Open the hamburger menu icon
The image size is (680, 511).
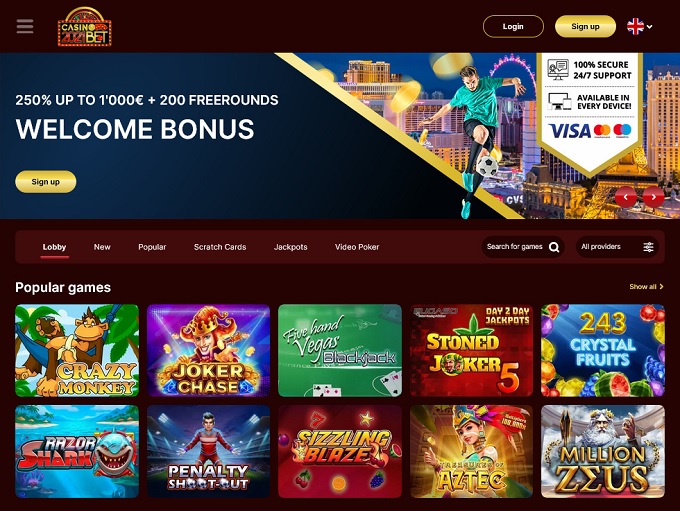click(25, 26)
